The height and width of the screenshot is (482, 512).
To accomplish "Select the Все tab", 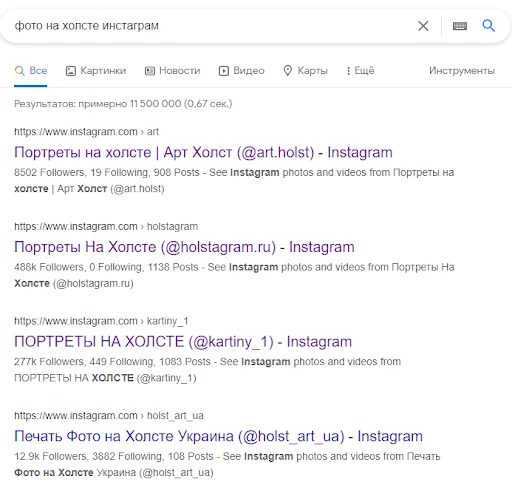I will pyautogui.click(x=31, y=71).
